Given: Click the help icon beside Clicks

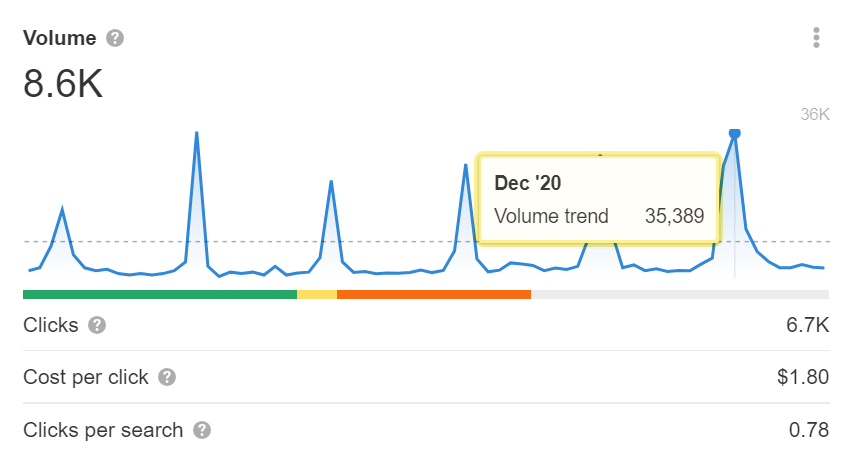Looking at the screenshot, I should click(x=97, y=325).
